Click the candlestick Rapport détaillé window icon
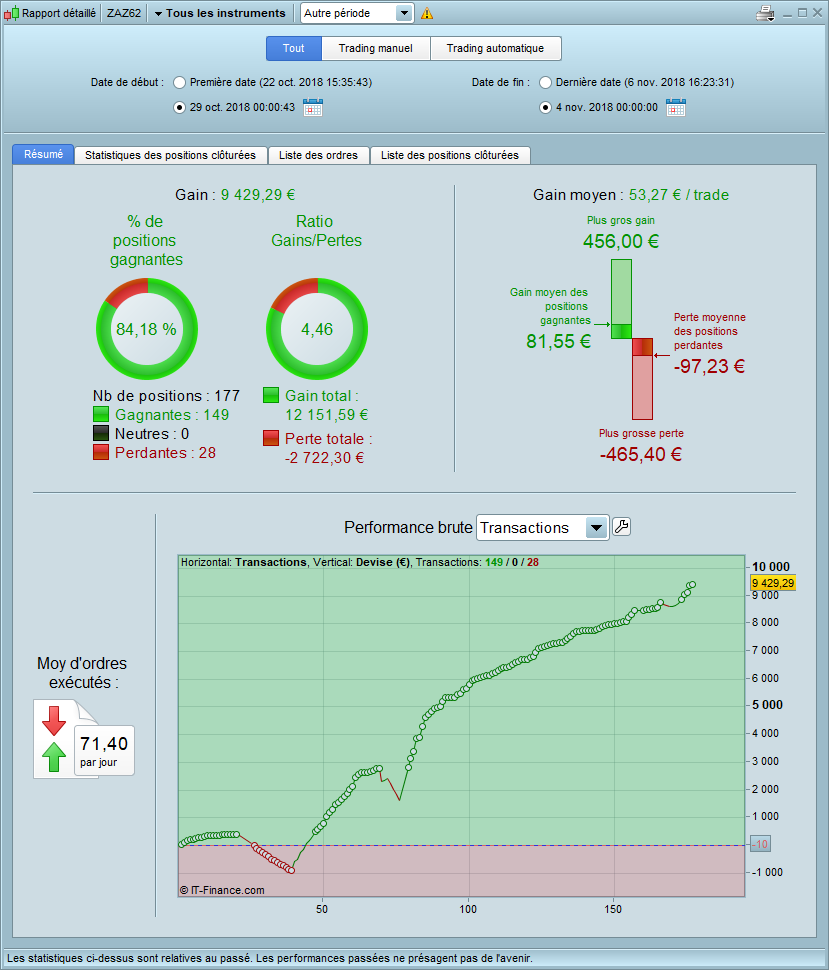This screenshot has height=970, width=829. [11, 13]
